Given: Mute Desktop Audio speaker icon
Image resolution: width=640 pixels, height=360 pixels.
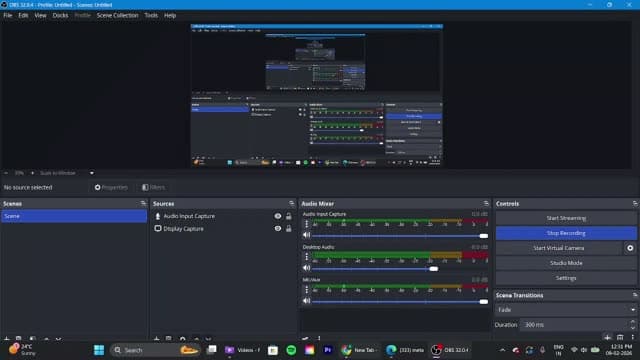Looking at the screenshot, I should (307, 268).
